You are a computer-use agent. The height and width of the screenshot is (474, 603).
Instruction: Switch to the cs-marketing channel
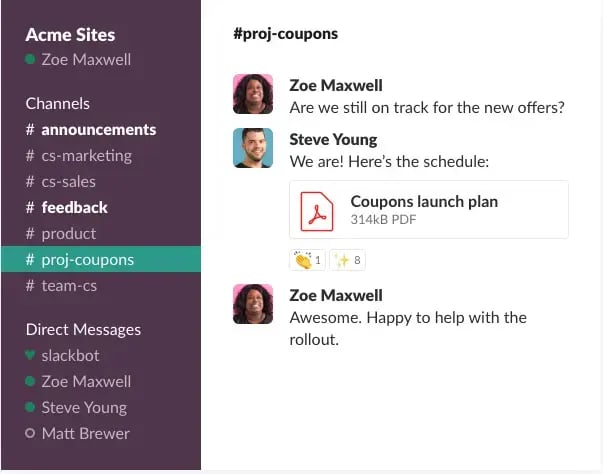[x=86, y=155]
